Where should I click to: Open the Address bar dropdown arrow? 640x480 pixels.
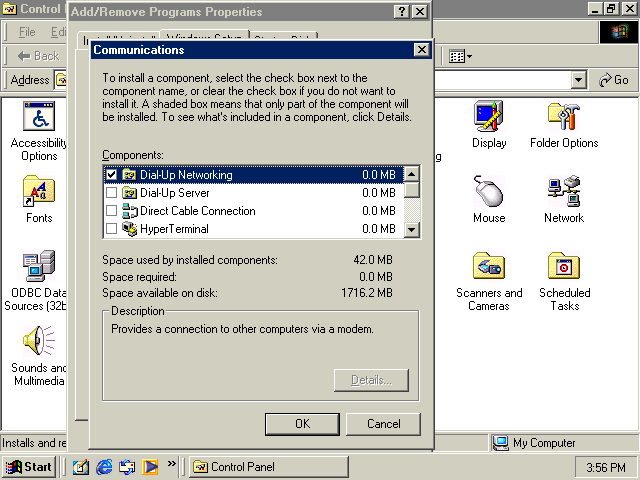coord(578,80)
